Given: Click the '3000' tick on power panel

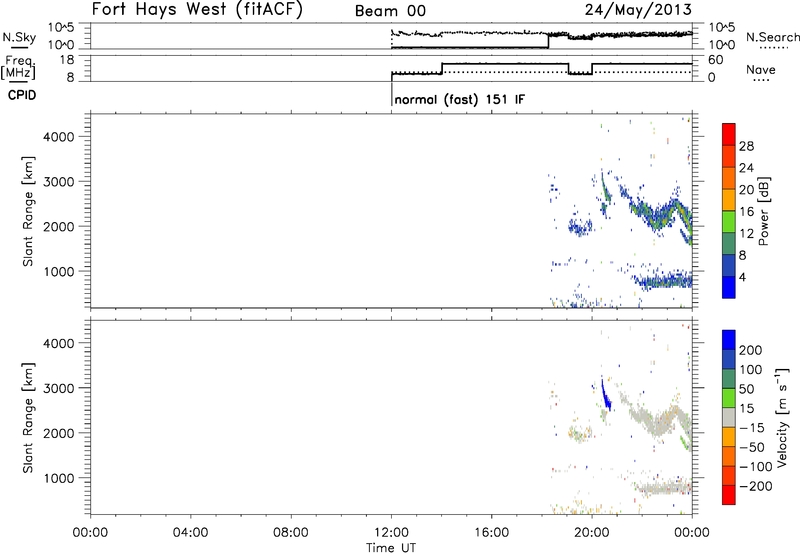Looking at the screenshot, I should point(58,182).
